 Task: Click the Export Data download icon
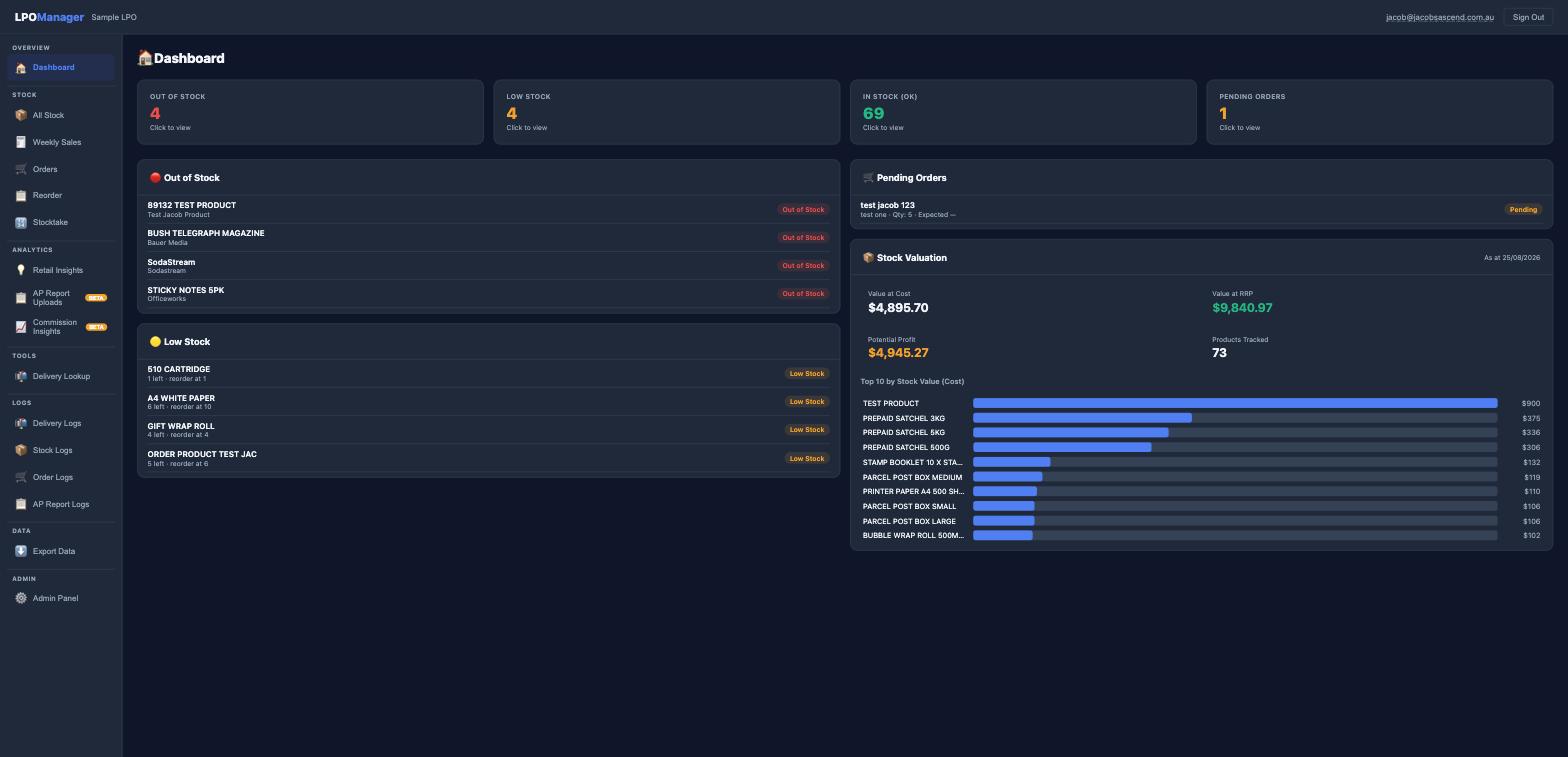pyautogui.click(x=21, y=551)
